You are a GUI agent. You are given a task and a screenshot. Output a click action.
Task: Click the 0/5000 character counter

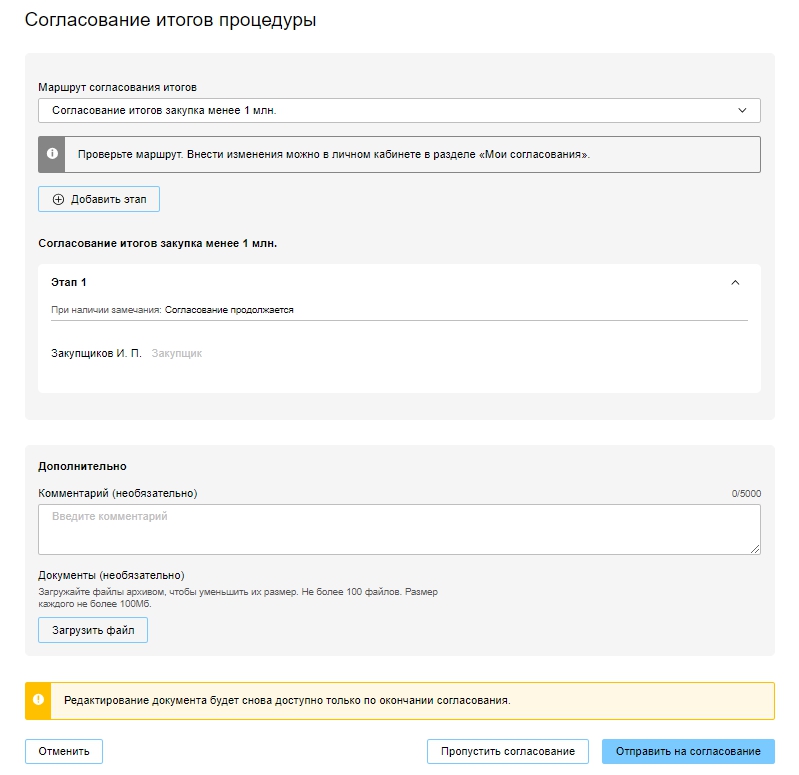pyautogui.click(x=746, y=493)
